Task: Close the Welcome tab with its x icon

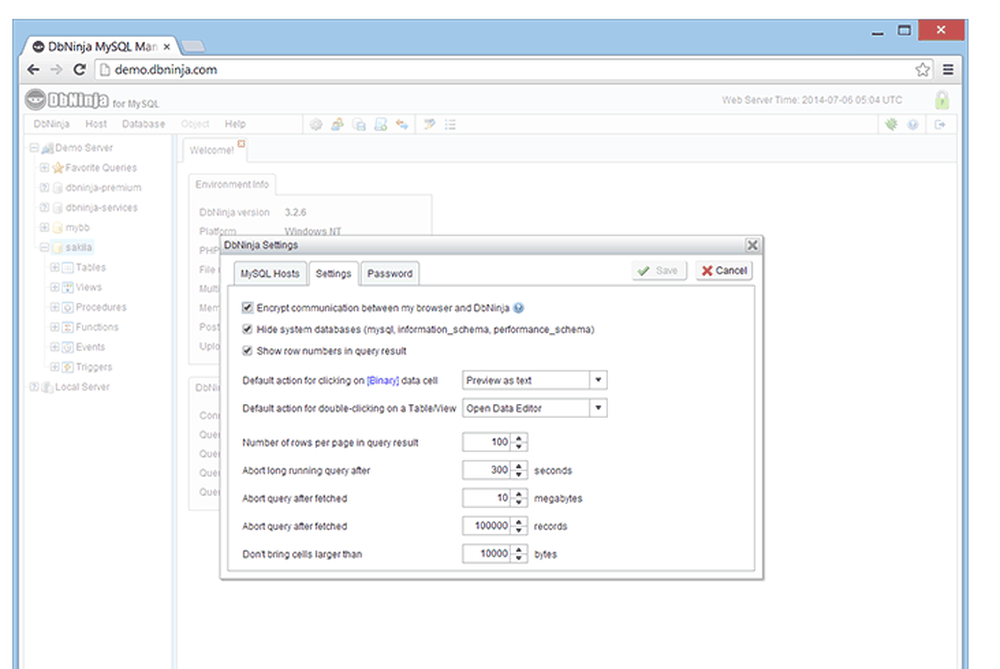Action: point(241,144)
